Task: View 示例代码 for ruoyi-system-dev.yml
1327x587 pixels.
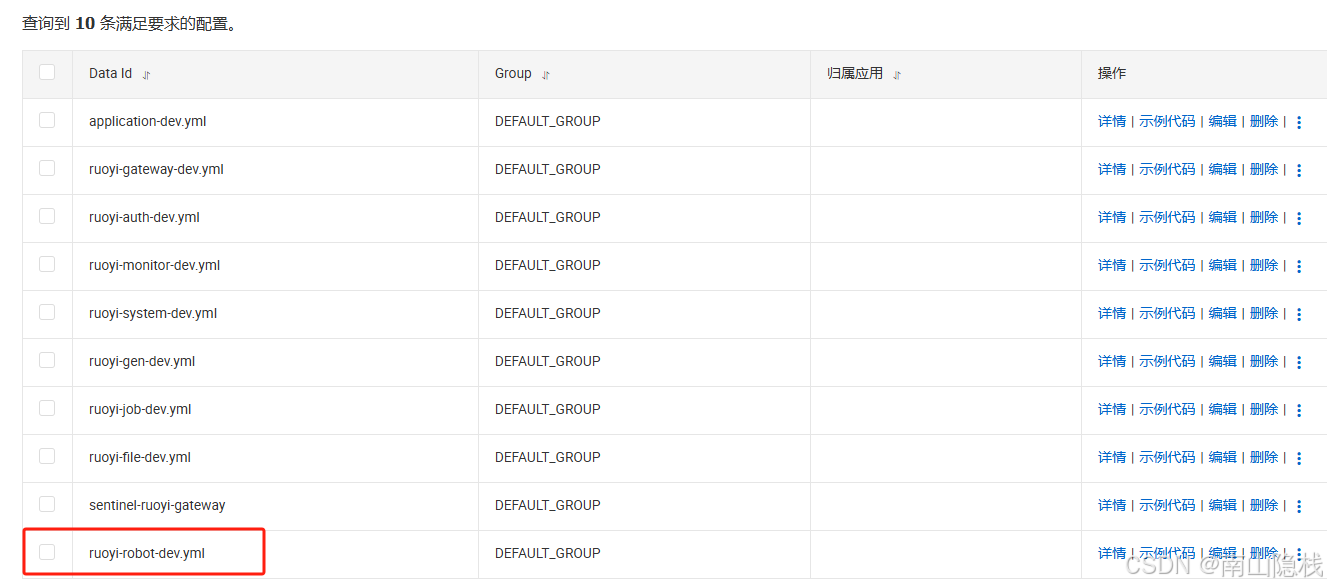Action: (x=1167, y=313)
